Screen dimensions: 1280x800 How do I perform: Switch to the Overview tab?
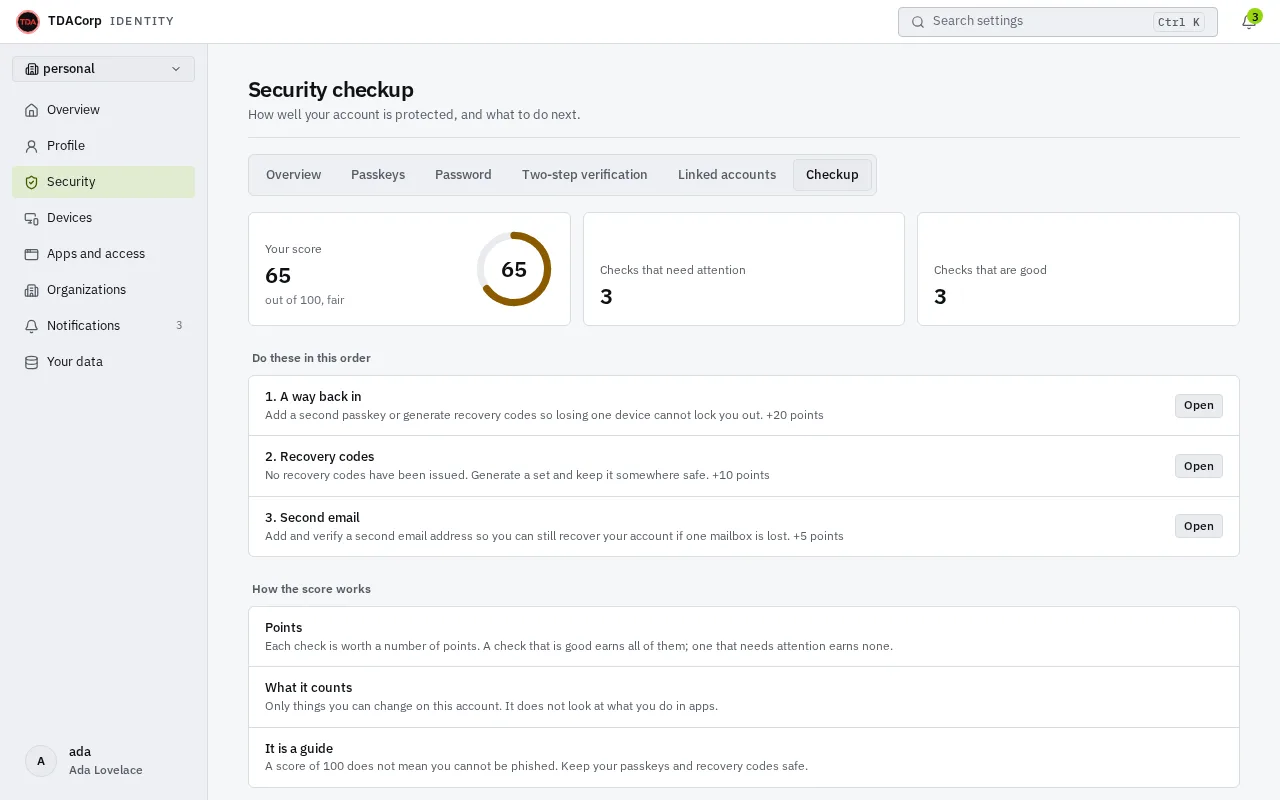(x=293, y=175)
